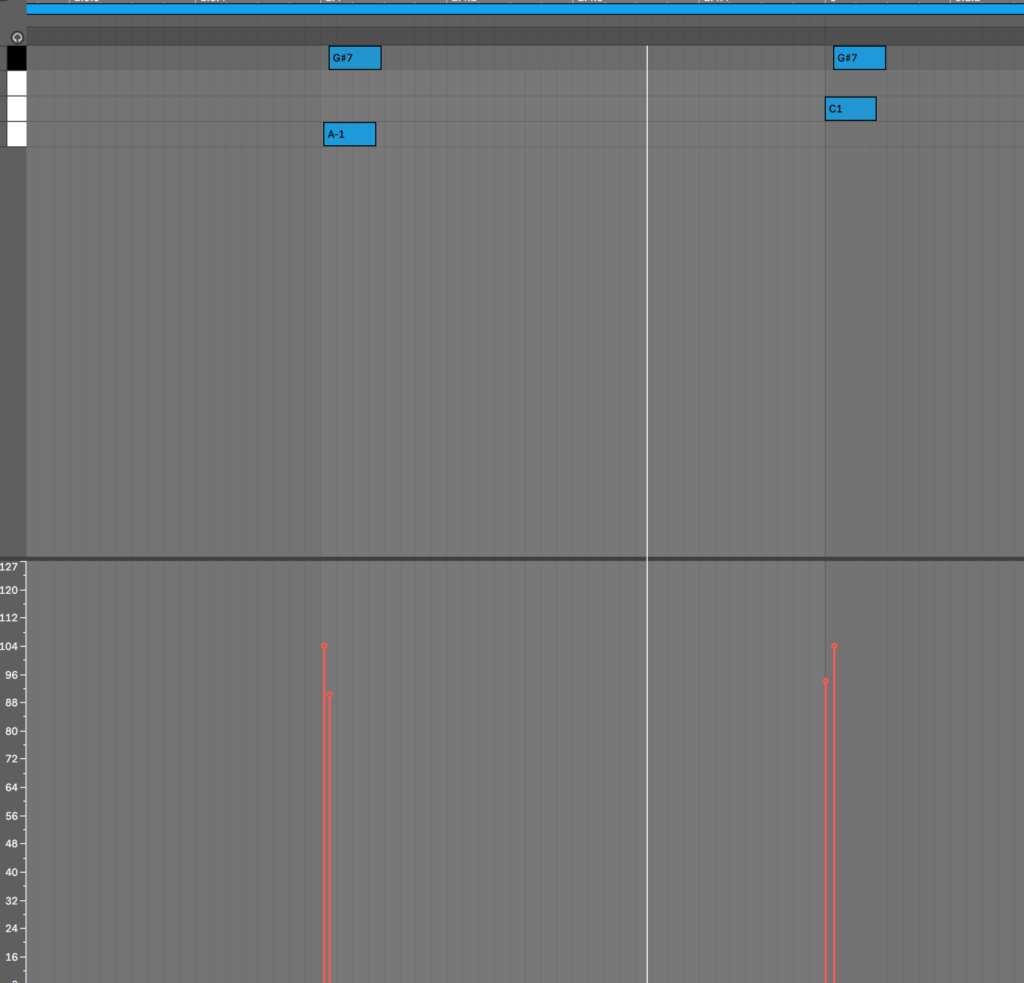
Task: Click the 127 label on velocity scale
Action: coord(9,567)
